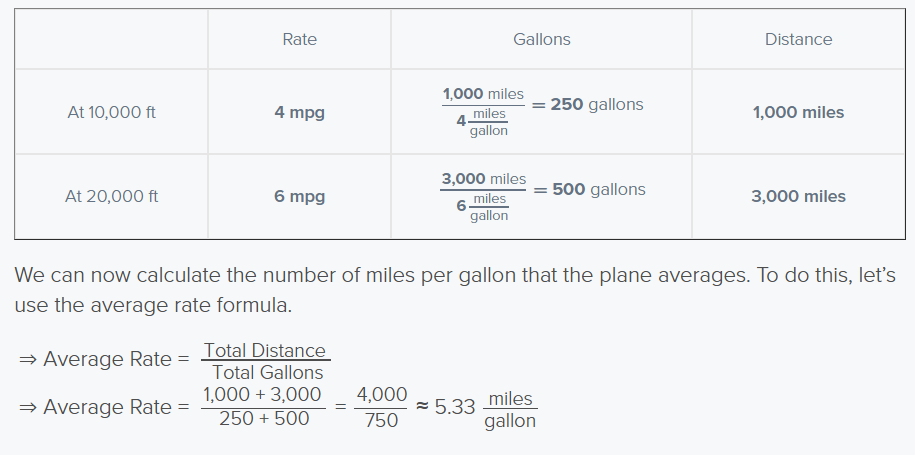Click the 3,000 miles distance cell
The width and height of the screenshot is (915, 455).
[798, 196]
